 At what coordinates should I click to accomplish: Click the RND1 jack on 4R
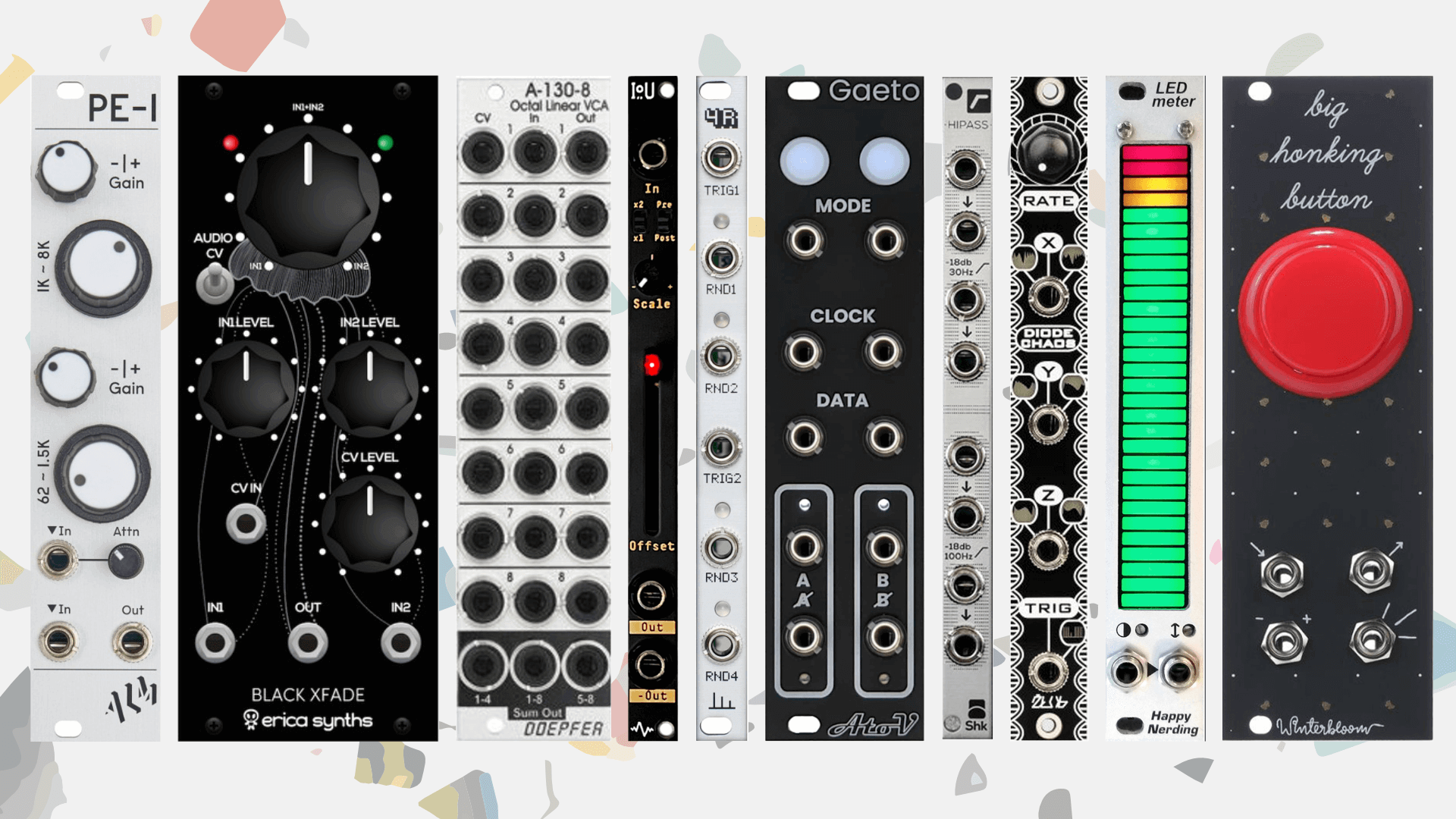pos(720,258)
